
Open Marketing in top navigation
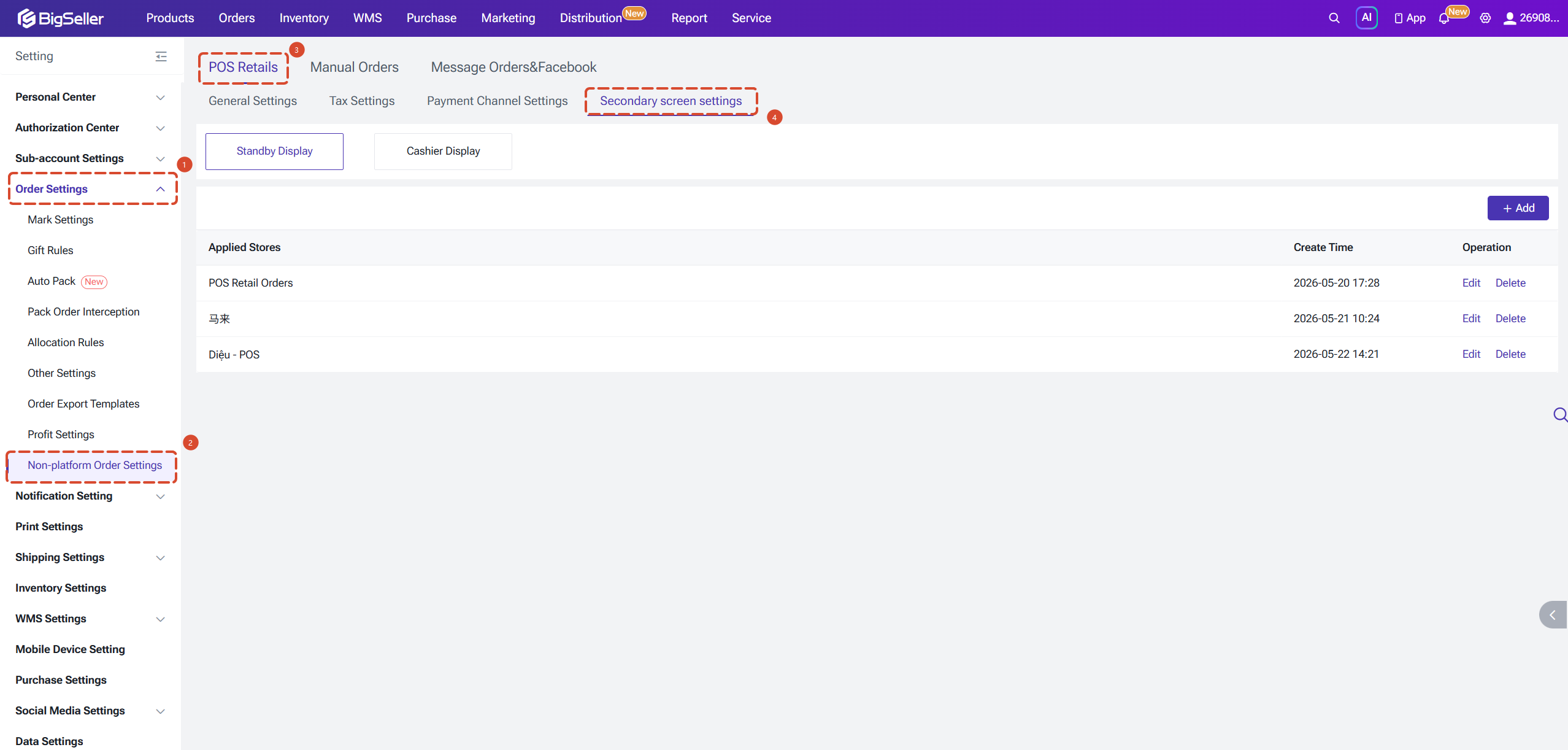508,18
